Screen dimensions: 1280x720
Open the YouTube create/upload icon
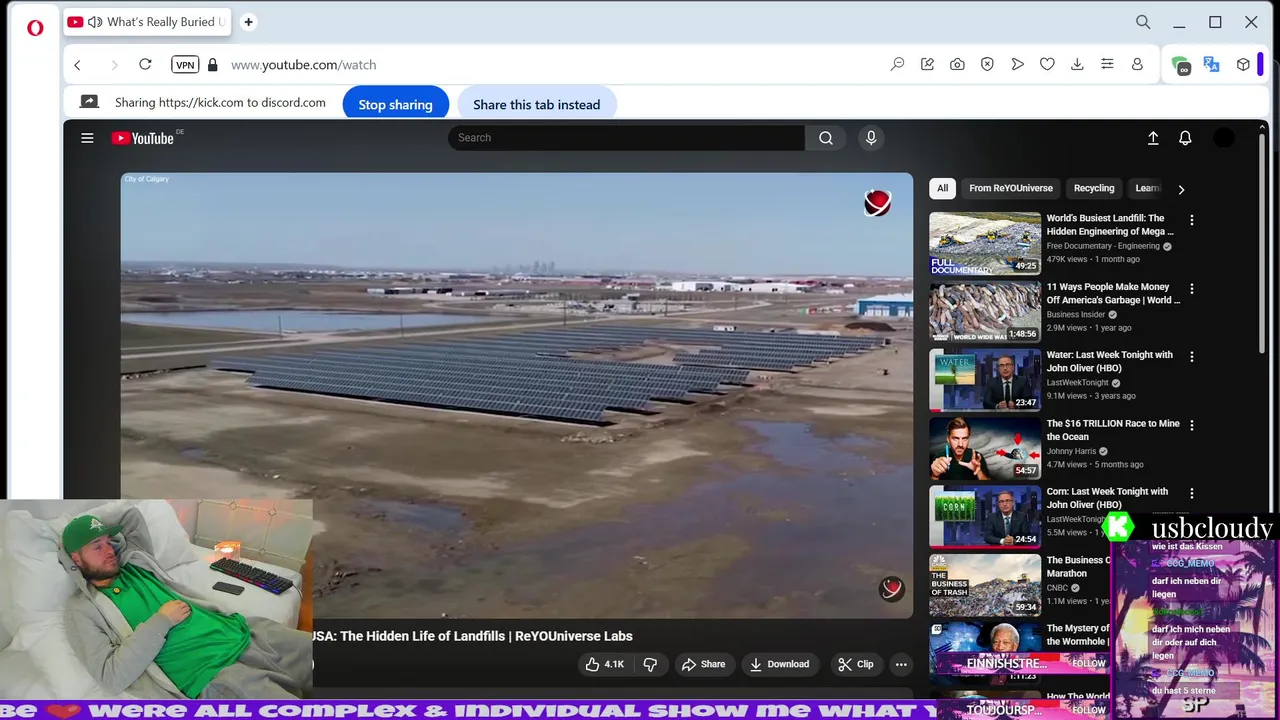click(x=1153, y=138)
